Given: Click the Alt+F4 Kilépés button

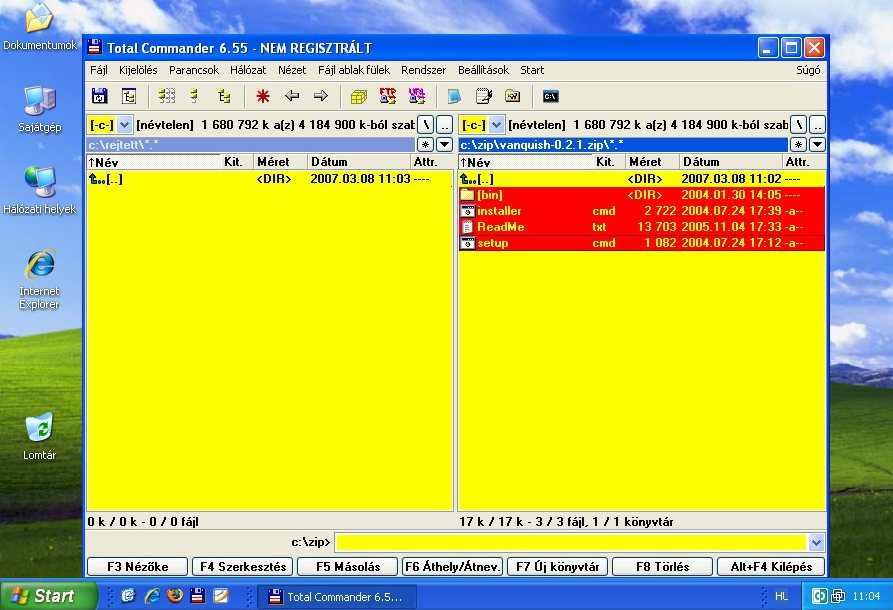Looking at the screenshot, I should [x=771, y=567].
